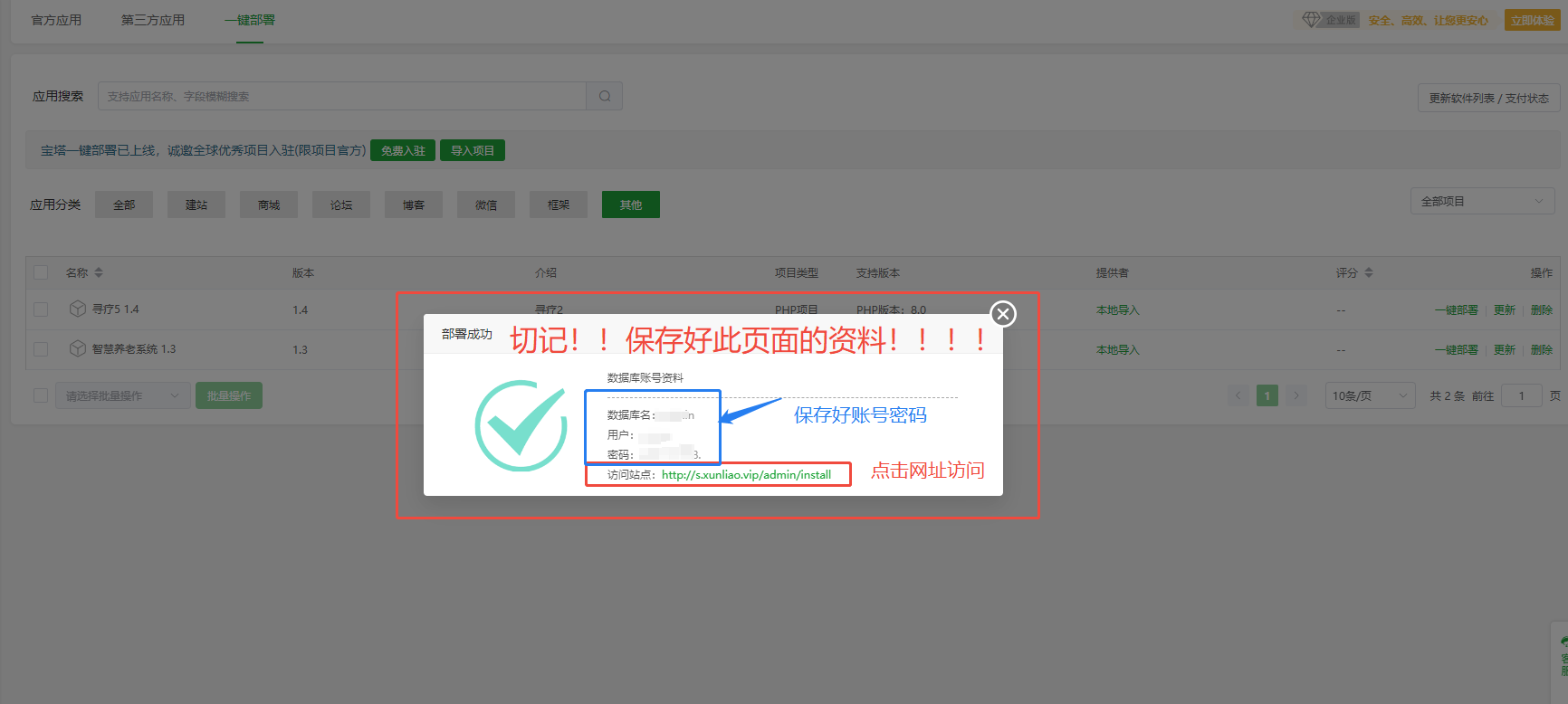
Task: Tick the select-all checkbox in table header
Action: point(41,272)
